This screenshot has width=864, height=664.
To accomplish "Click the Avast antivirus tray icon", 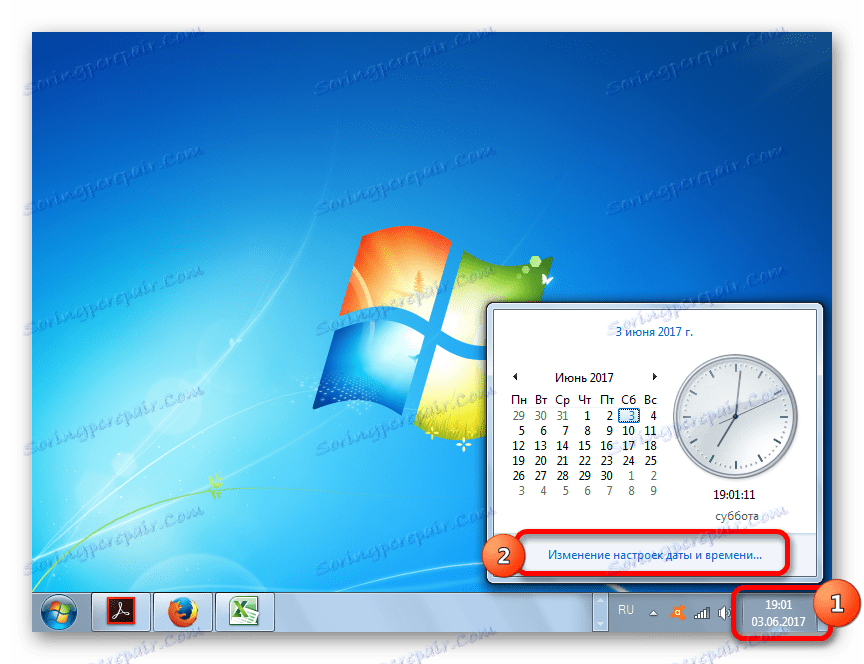I will pyautogui.click(x=677, y=612).
